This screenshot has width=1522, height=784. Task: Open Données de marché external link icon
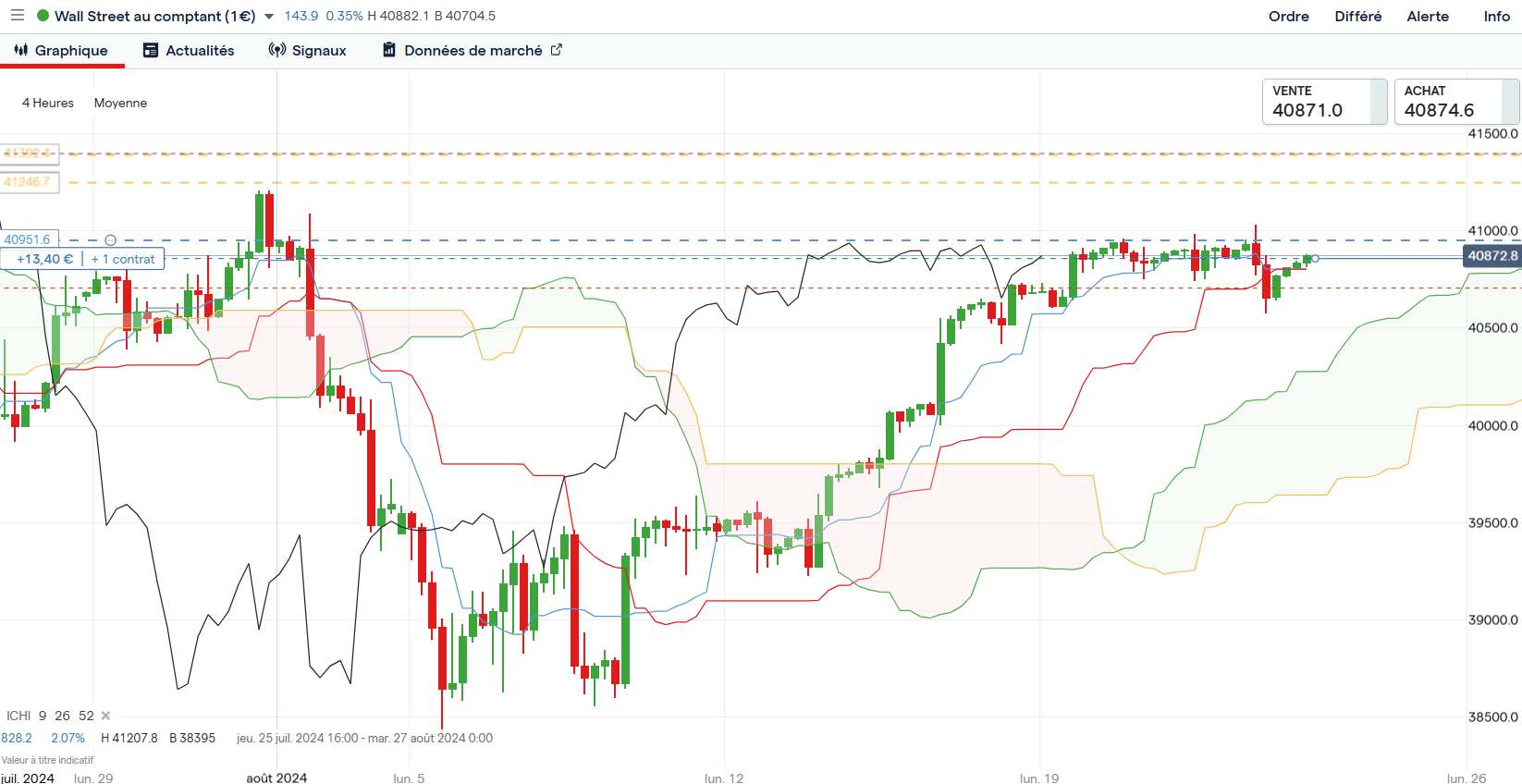(557, 50)
